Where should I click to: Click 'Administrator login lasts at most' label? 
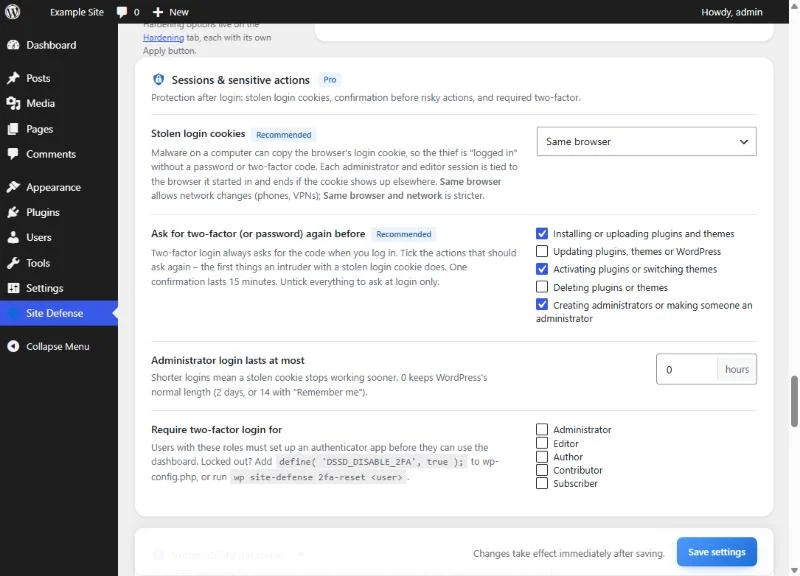tap(228, 360)
